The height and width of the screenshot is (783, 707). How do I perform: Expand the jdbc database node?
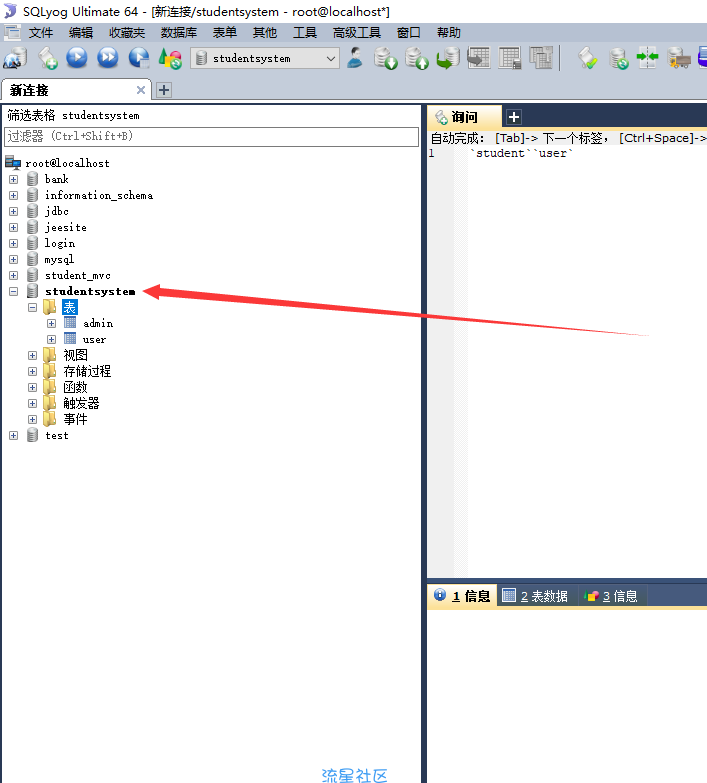[13, 211]
